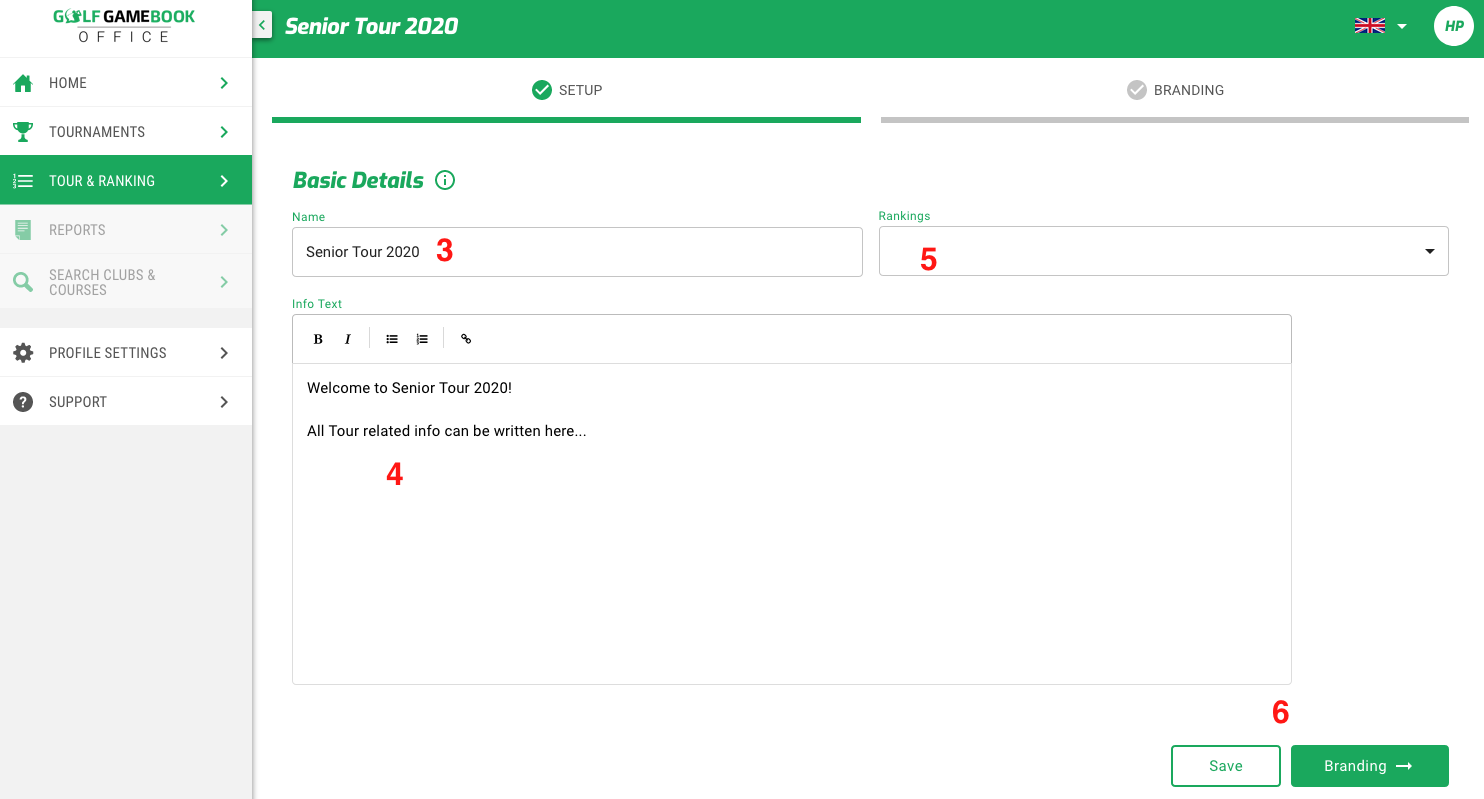Click the Branding next button
1484x799 pixels.
click(1370, 766)
